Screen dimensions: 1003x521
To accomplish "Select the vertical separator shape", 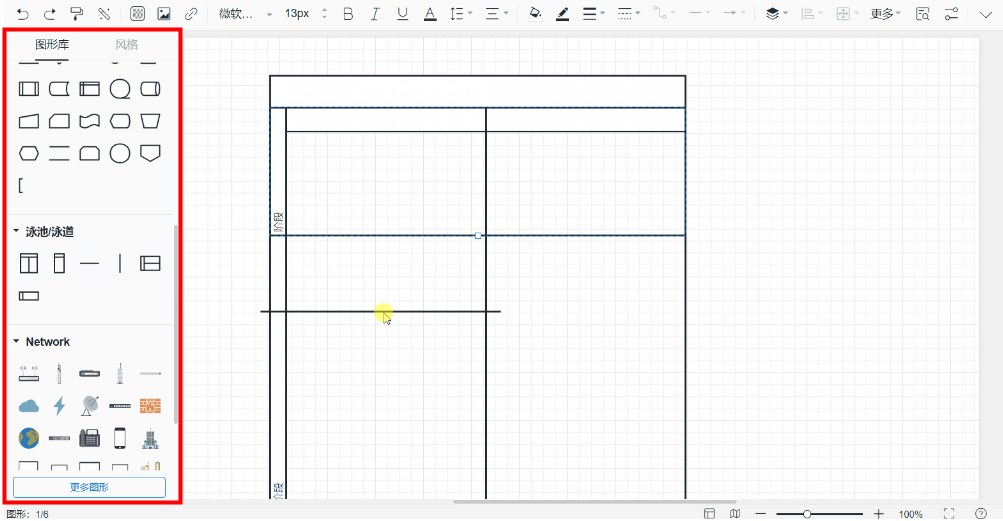I will [x=120, y=263].
